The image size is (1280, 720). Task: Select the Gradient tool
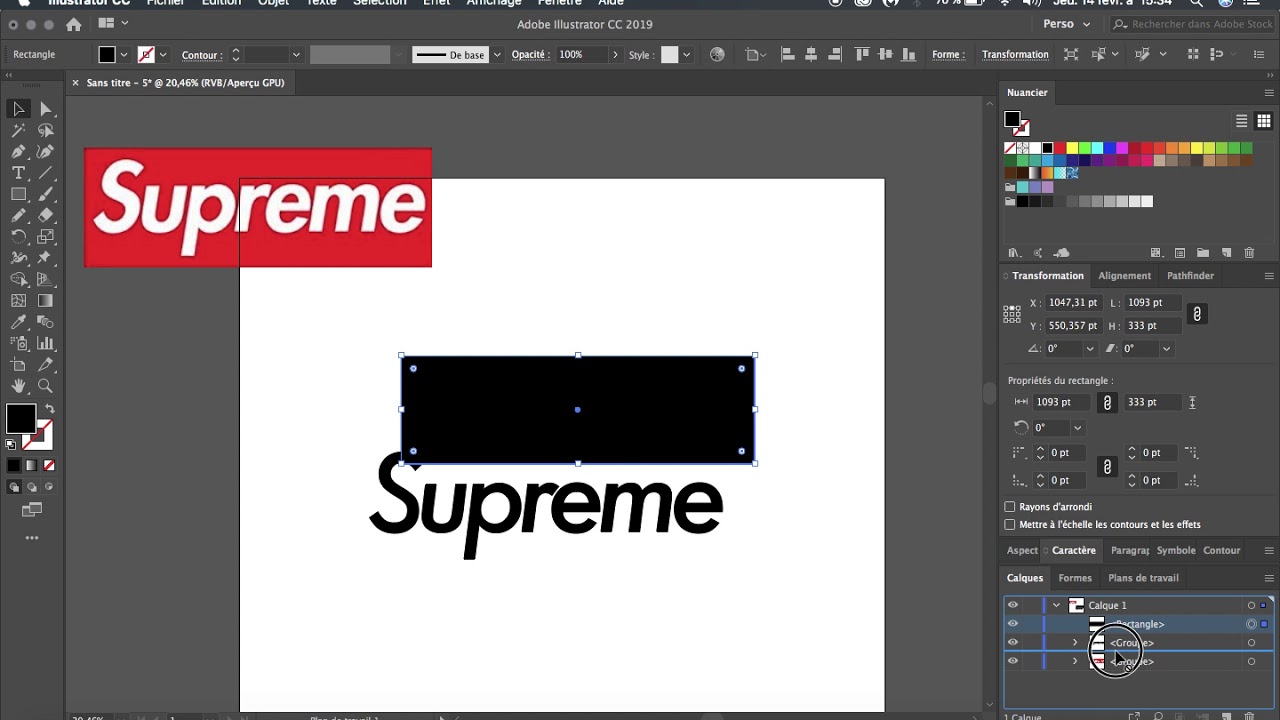pyautogui.click(x=45, y=301)
